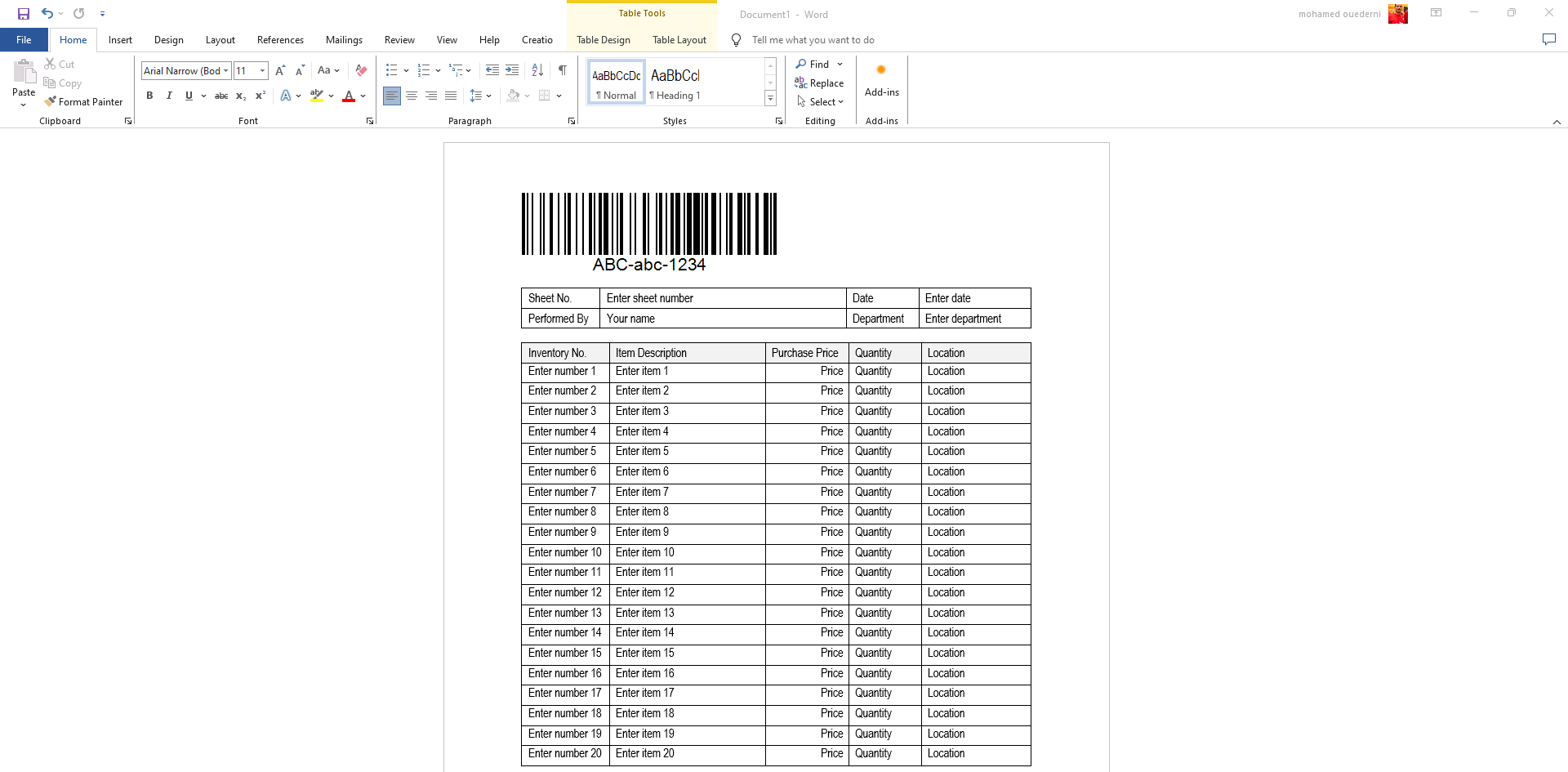Open Replace dialog
1568x772 pixels.
tap(819, 83)
